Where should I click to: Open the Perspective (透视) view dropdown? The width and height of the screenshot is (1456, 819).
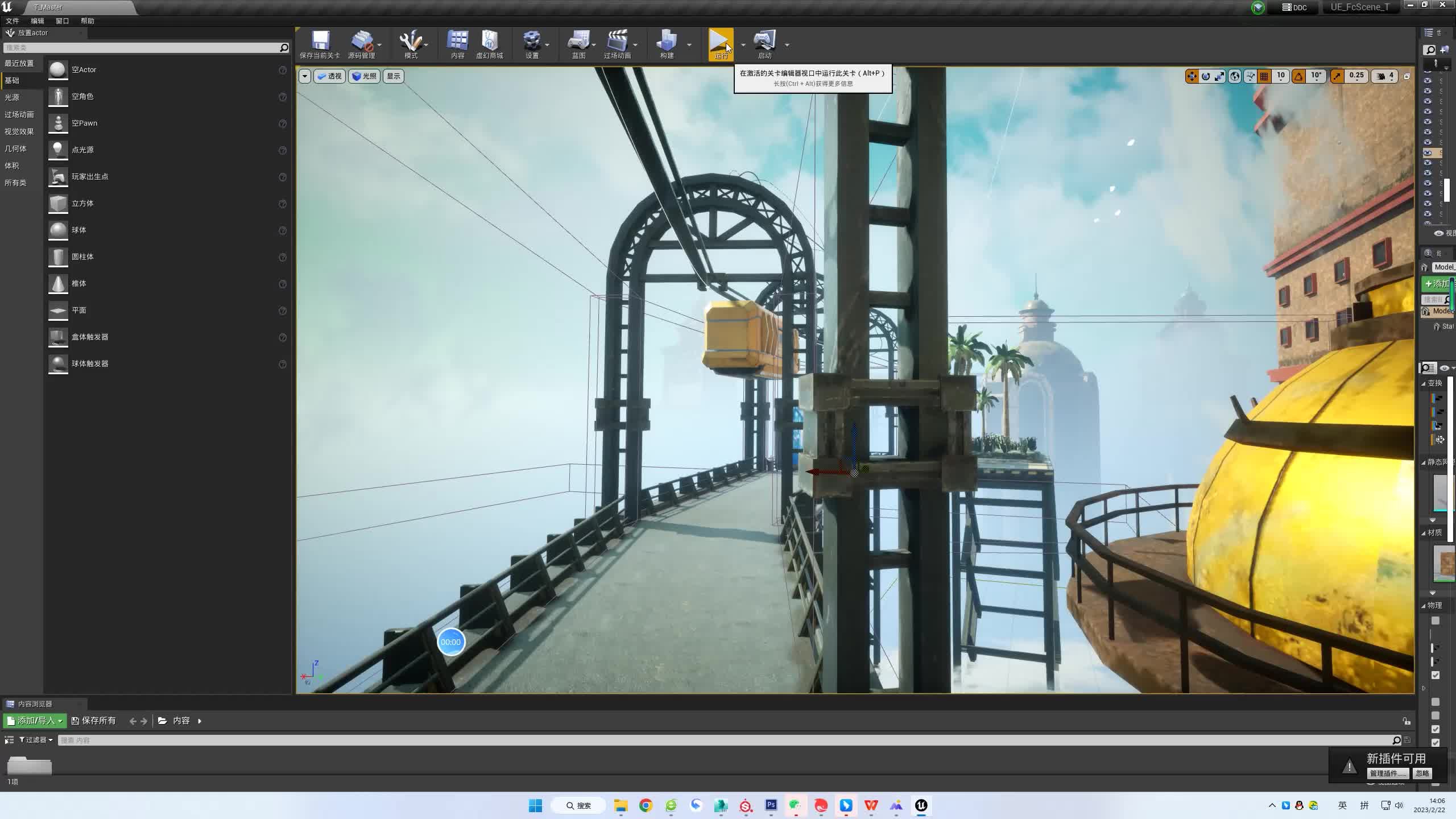(330, 76)
